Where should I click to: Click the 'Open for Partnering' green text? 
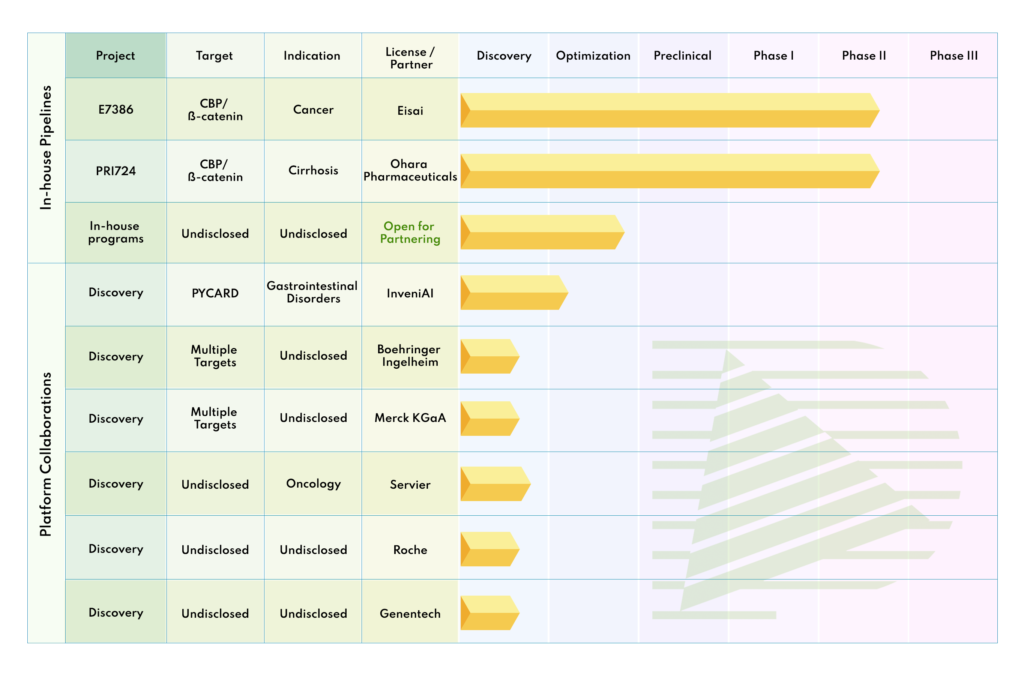point(410,233)
